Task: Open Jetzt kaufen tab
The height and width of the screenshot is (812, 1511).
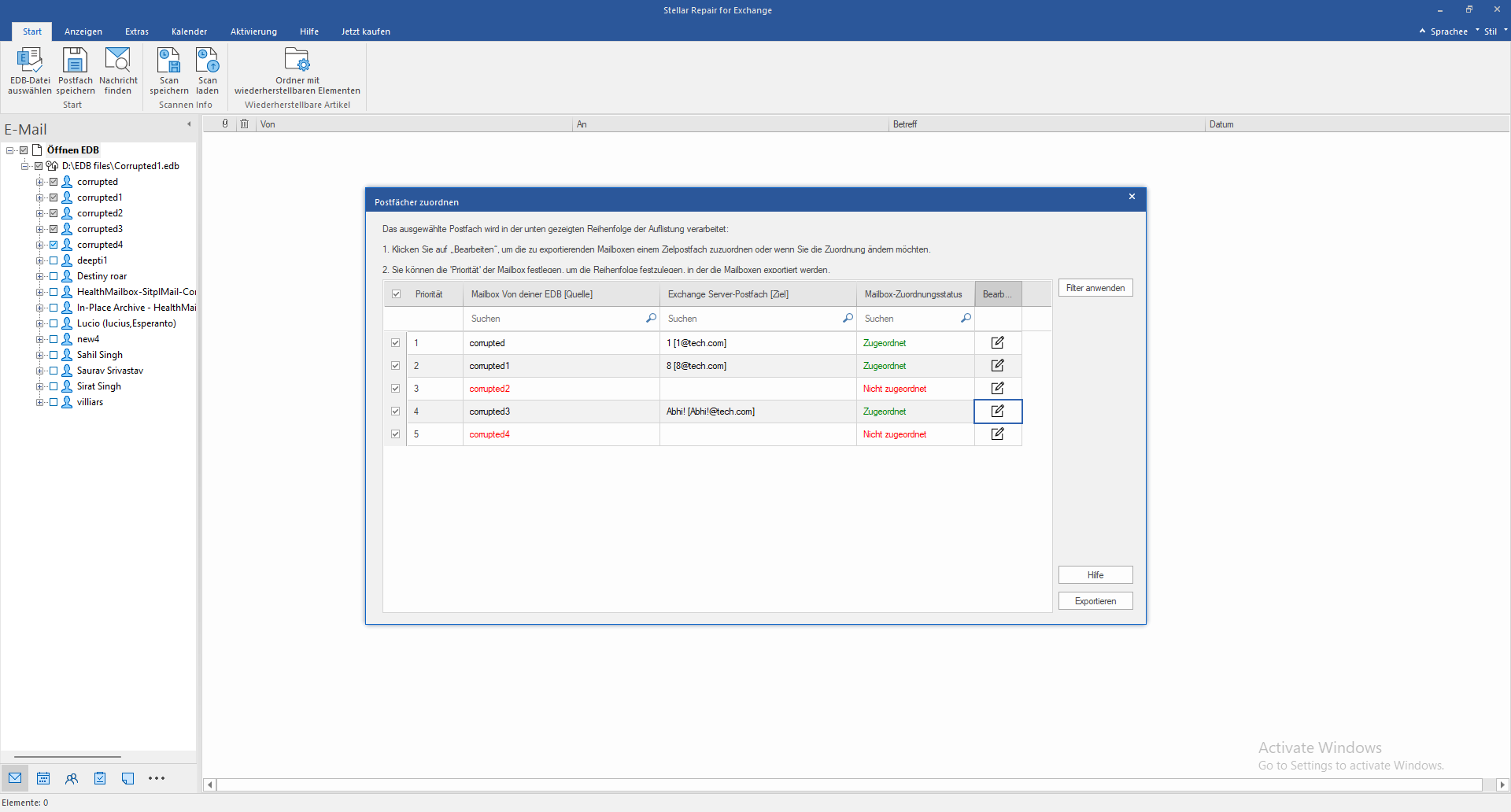Action: tap(366, 31)
